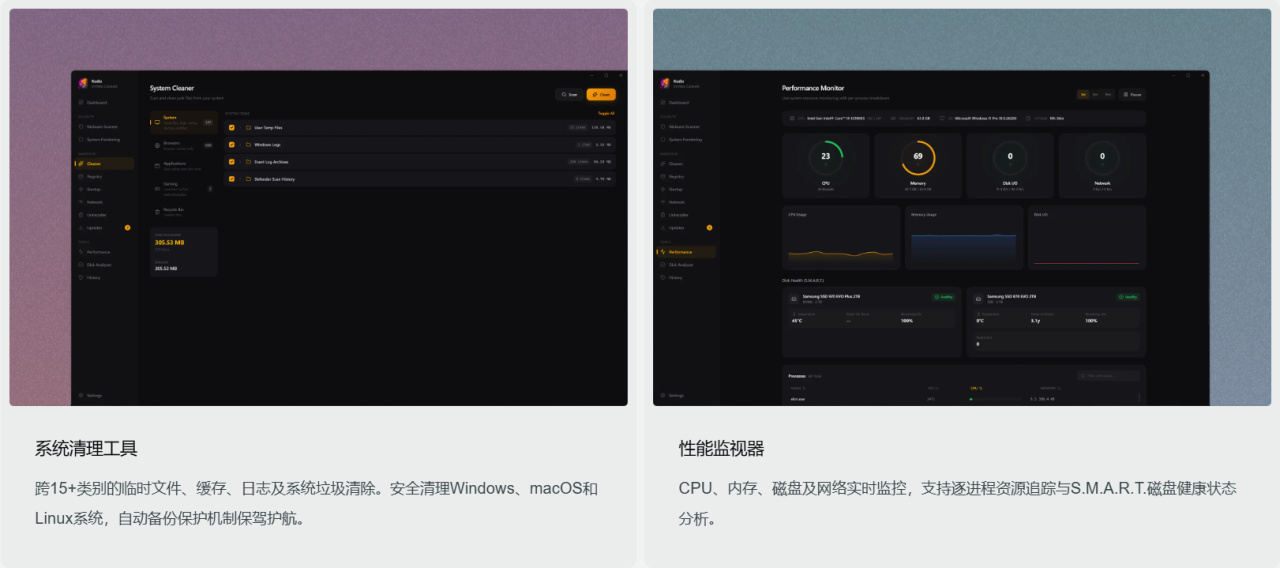Click Registry icon in System Cleaner window sidebar
This screenshot has width=1280, height=568.
click(81, 176)
